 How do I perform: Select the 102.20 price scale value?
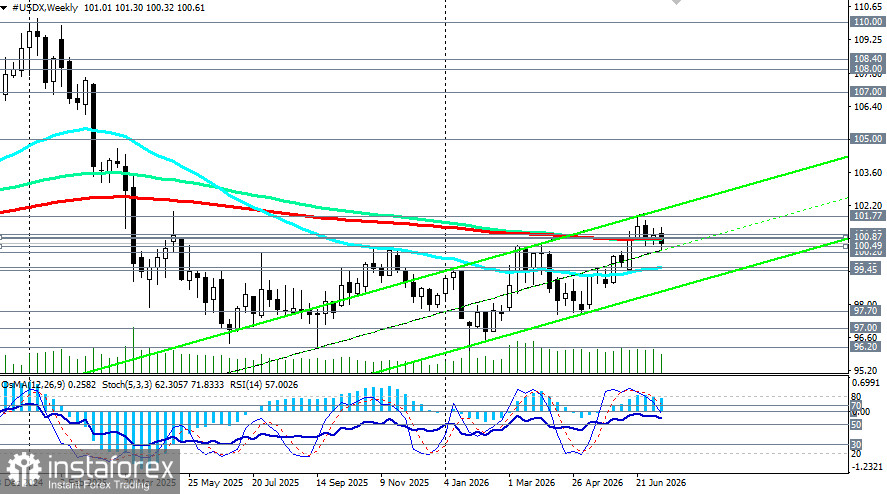click(x=868, y=206)
